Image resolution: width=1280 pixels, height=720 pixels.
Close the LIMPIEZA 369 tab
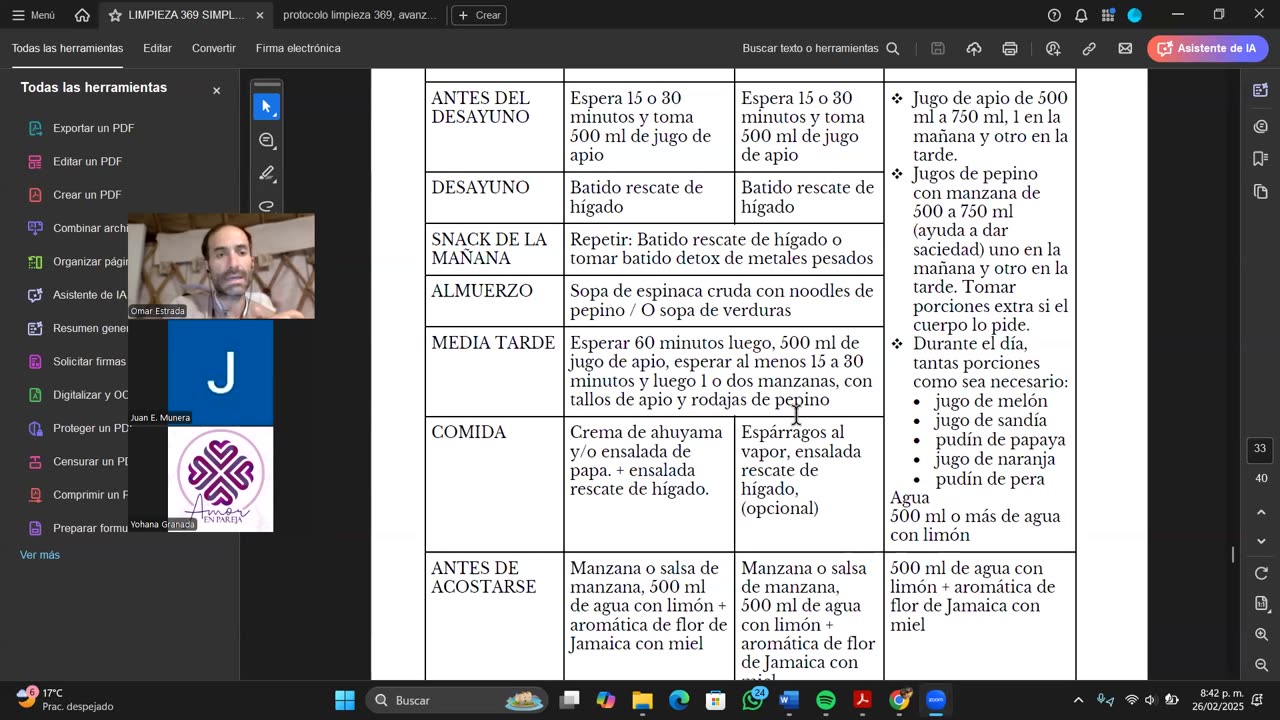pos(260,15)
